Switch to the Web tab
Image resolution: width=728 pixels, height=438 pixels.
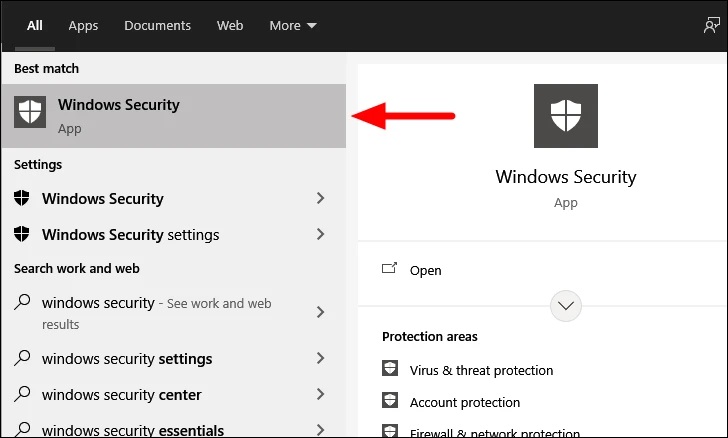pyautogui.click(x=230, y=26)
